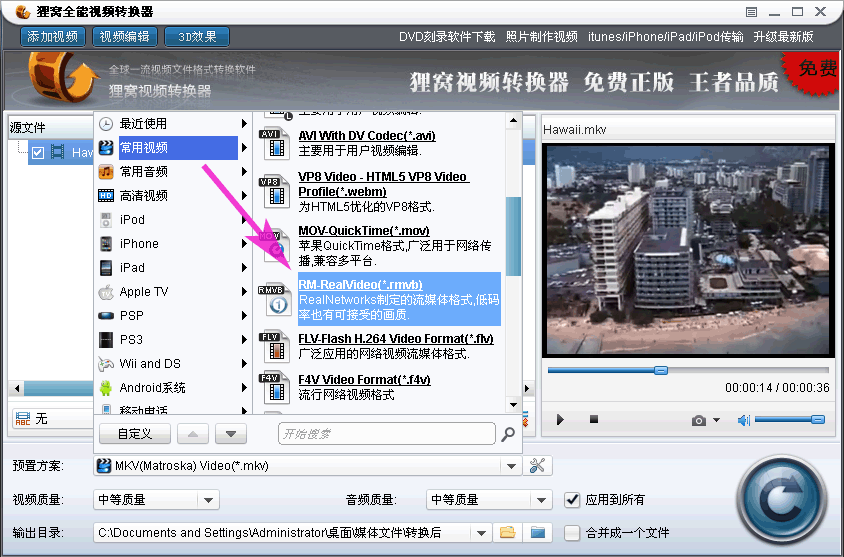The width and height of the screenshot is (844, 557).
Task: Click the AVI file format icon
Action: pos(274,143)
